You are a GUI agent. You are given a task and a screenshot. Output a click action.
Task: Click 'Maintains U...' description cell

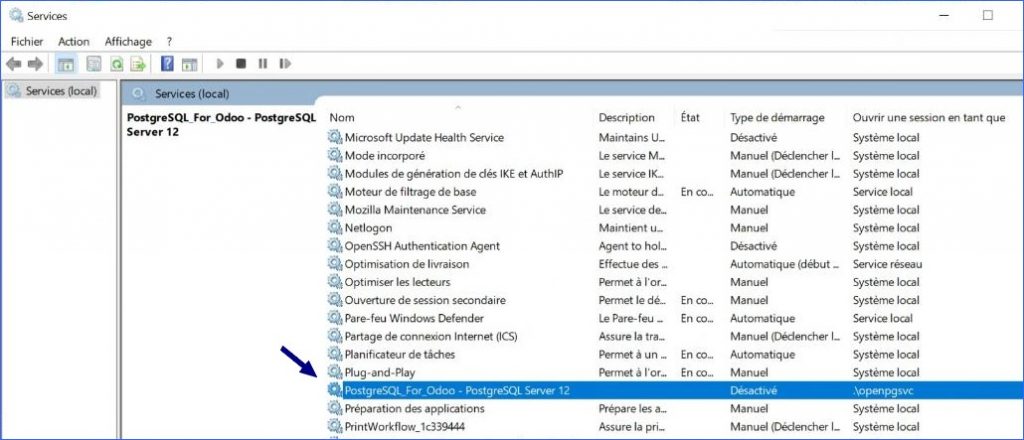632,137
